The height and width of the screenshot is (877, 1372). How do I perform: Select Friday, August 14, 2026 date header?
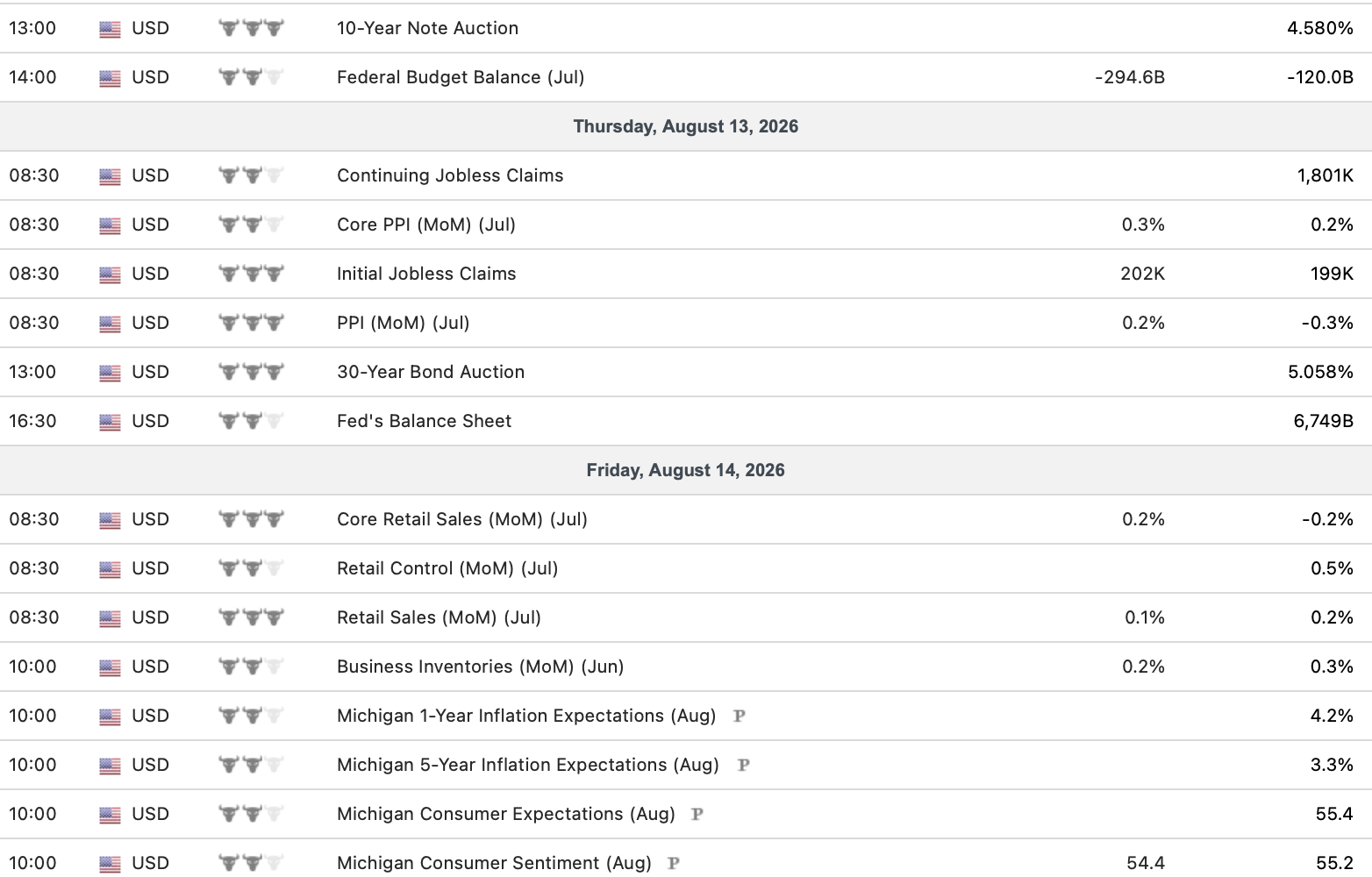pyautogui.click(x=686, y=470)
